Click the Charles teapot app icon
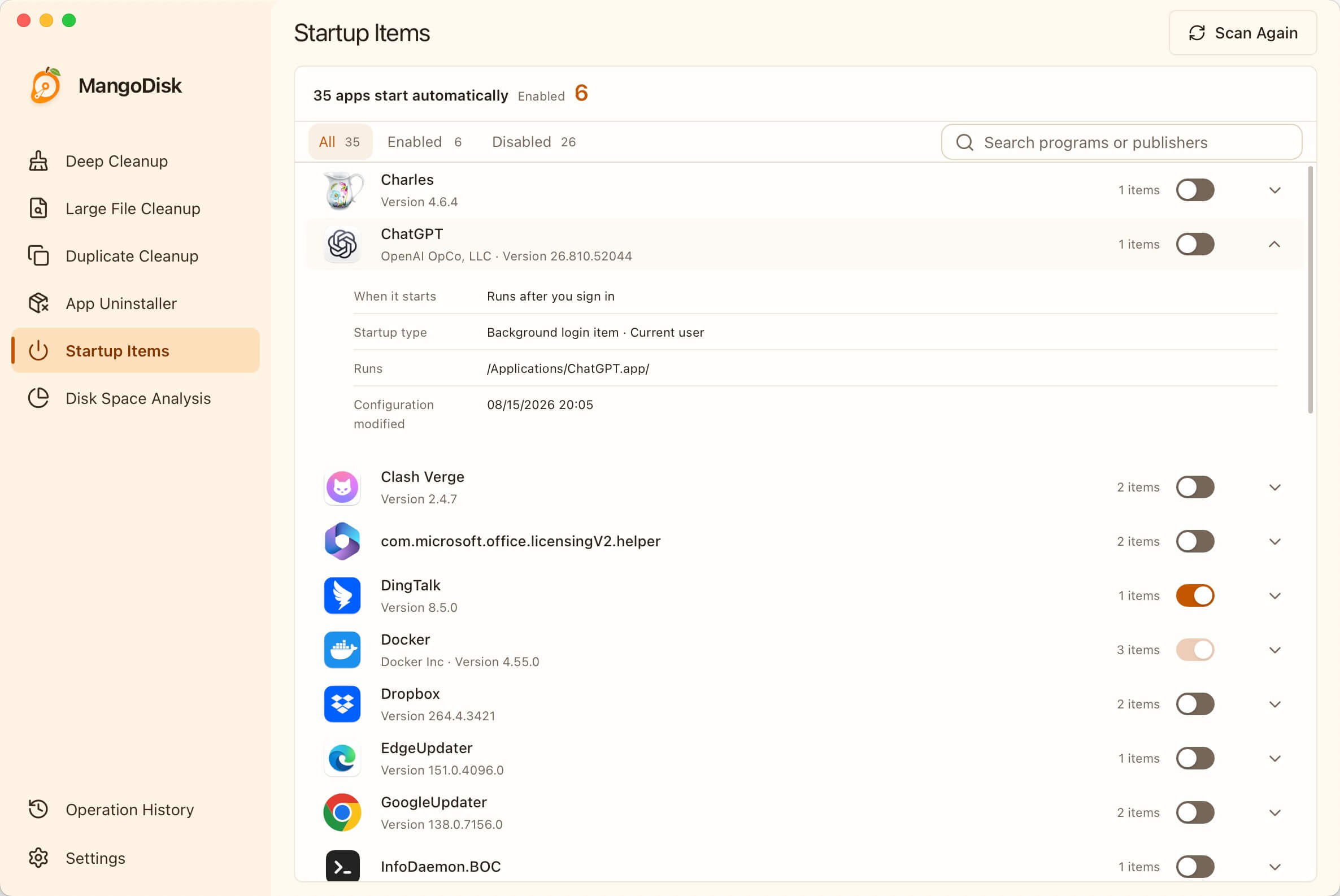1340x896 pixels. pos(342,190)
